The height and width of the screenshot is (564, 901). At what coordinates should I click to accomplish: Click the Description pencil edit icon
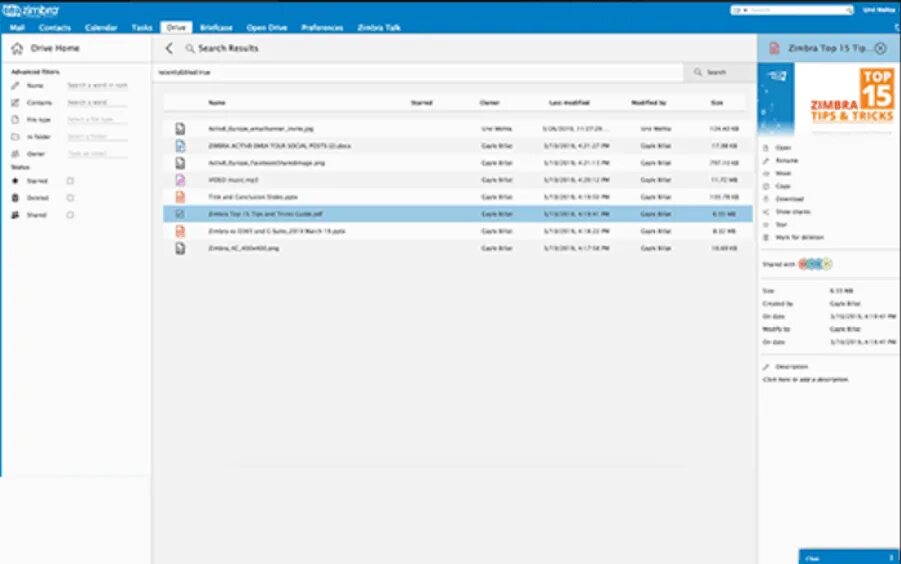click(765, 366)
